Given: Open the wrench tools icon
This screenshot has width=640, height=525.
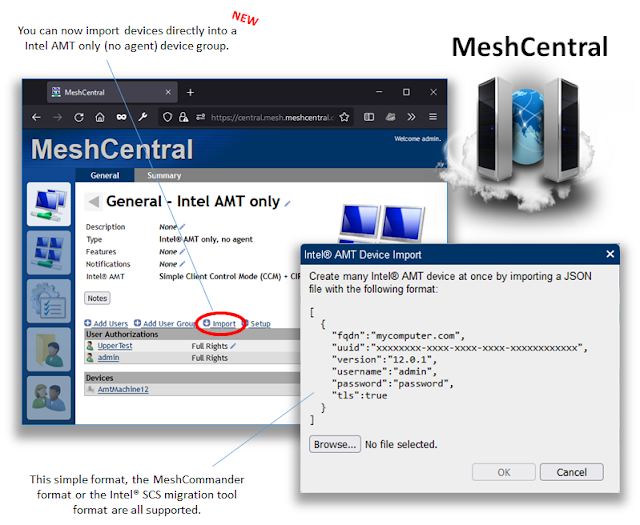Looking at the screenshot, I should pos(142,118).
